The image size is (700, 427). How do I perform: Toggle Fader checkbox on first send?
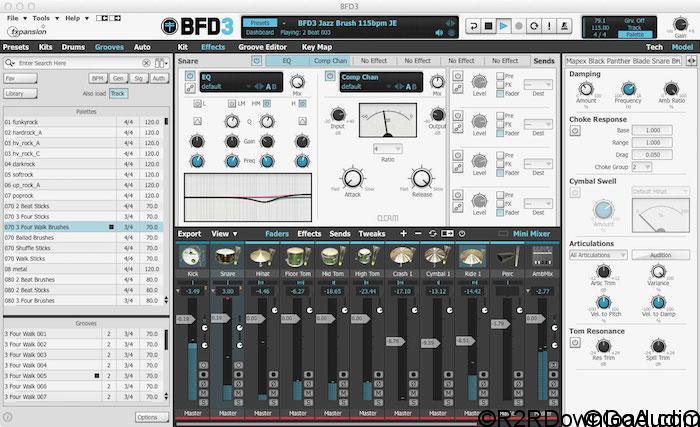pos(500,93)
